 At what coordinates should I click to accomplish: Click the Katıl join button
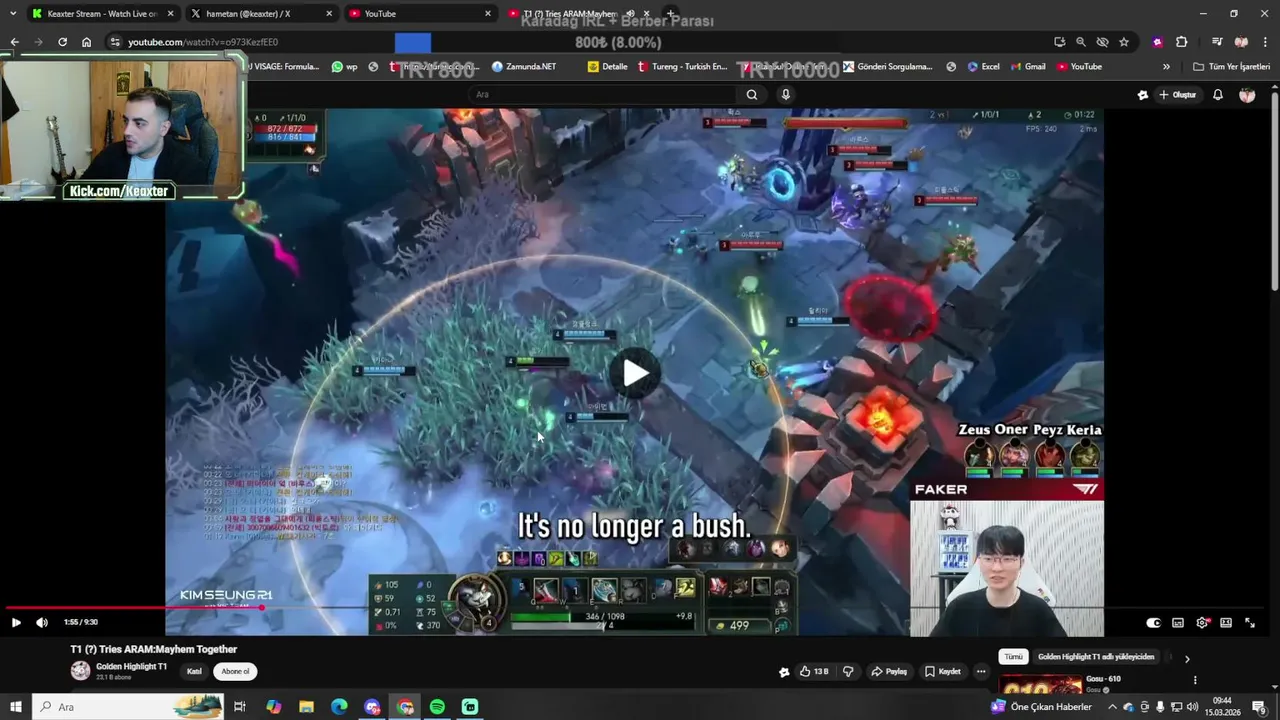[194, 672]
